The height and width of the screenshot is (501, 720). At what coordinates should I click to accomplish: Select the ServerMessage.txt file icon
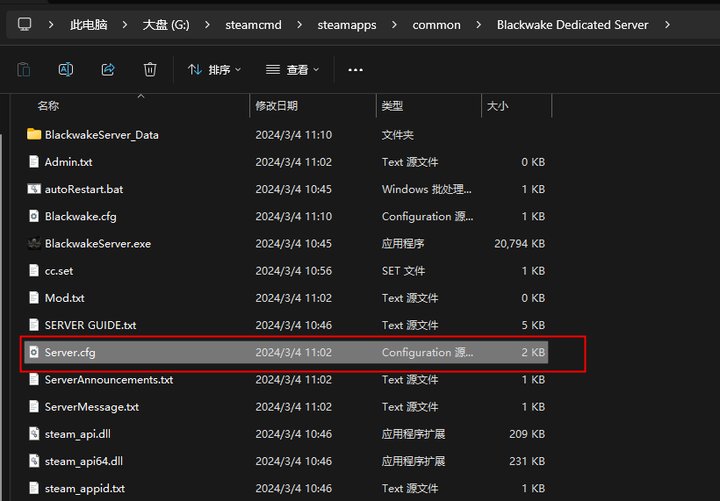pyautogui.click(x=34, y=406)
